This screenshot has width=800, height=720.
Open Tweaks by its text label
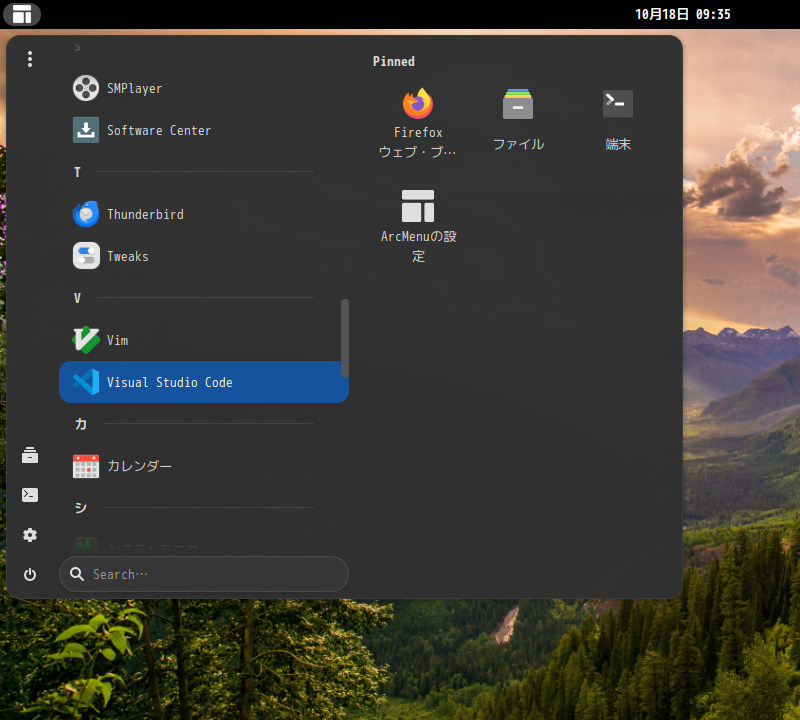pyautogui.click(x=128, y=257)
